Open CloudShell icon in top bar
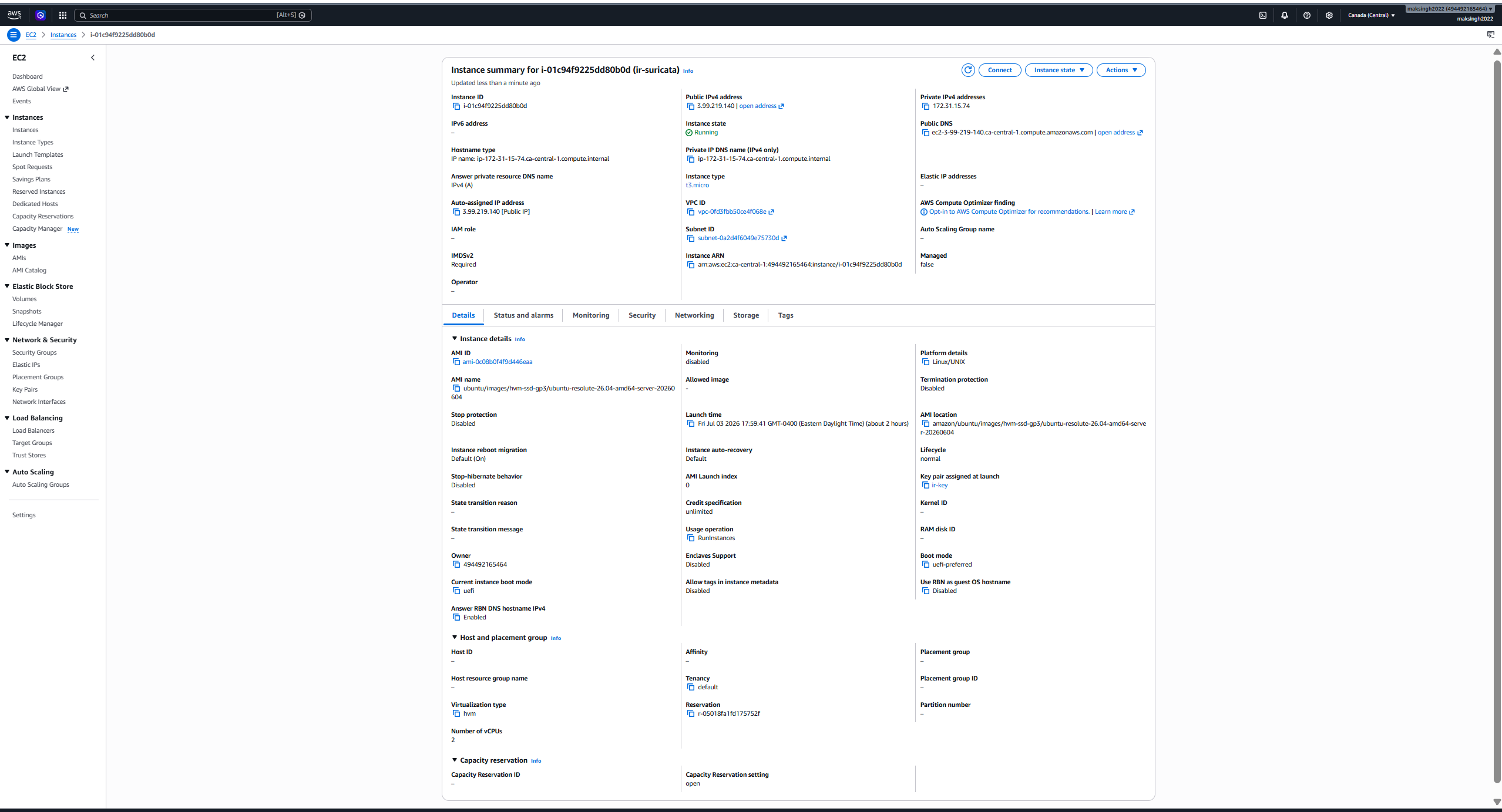Image resolution: width=1502 pixels, height=812 pixels. pos(1263,15)
